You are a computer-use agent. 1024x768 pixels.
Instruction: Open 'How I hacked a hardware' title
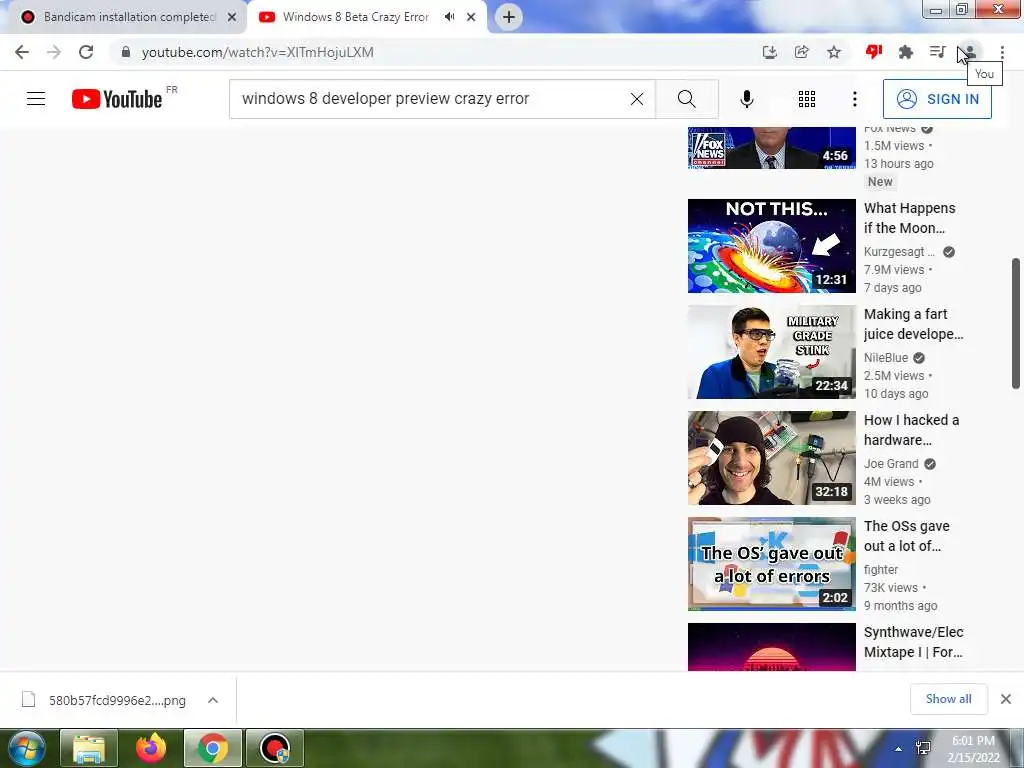(x=912, y=430)
